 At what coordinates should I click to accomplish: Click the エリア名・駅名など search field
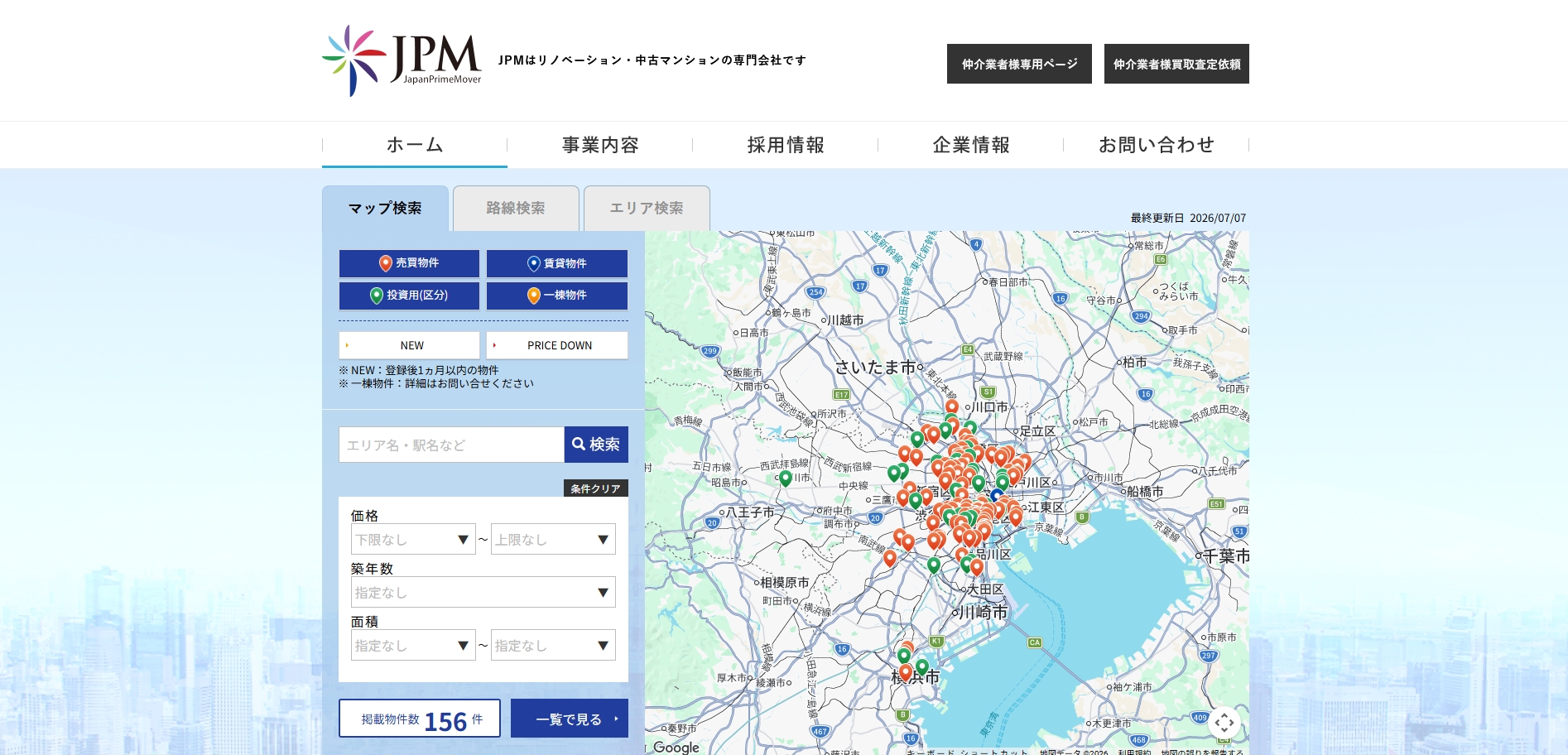(x=451, y=445)
